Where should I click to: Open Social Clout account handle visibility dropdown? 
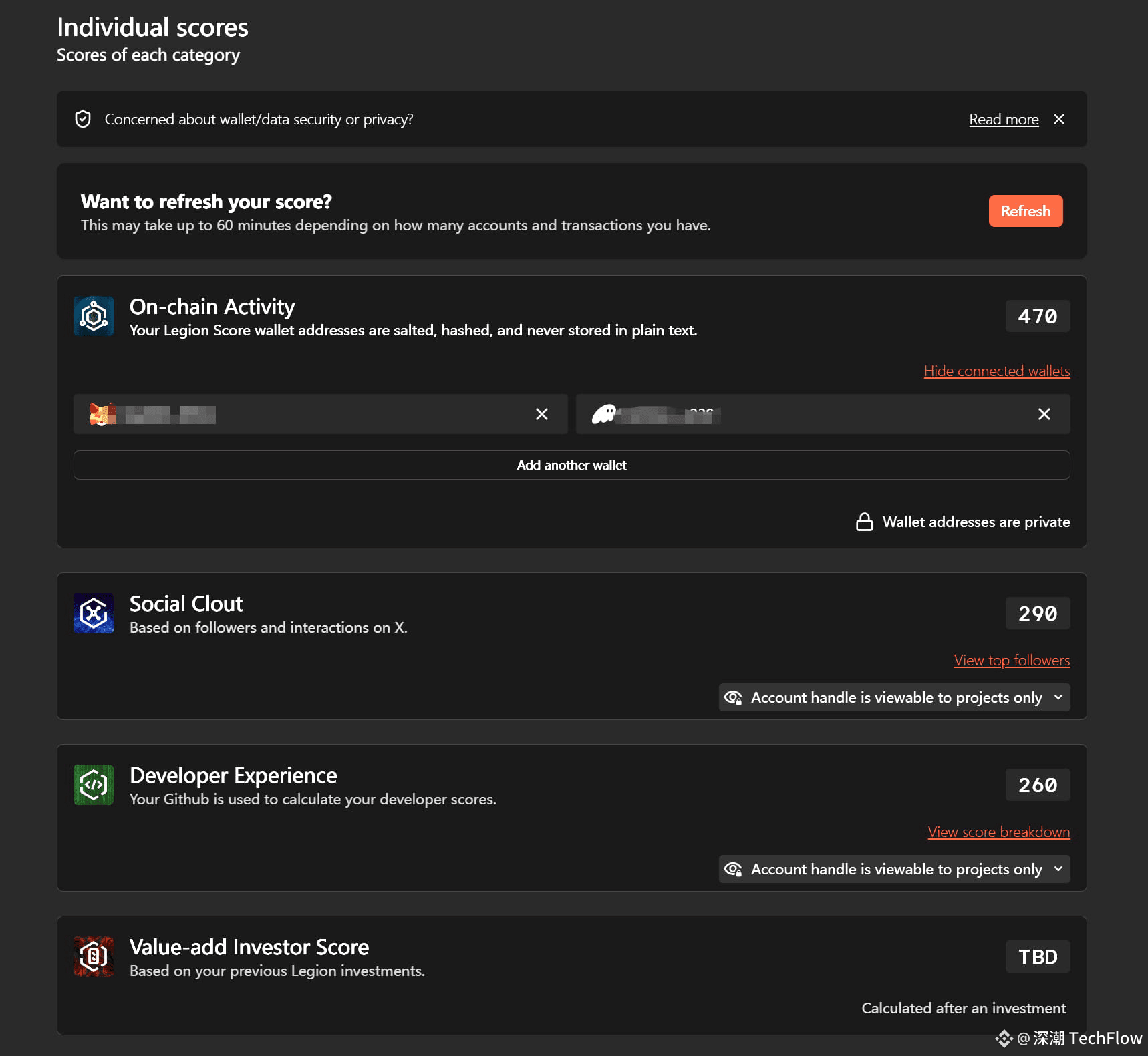tap(895, 697)
